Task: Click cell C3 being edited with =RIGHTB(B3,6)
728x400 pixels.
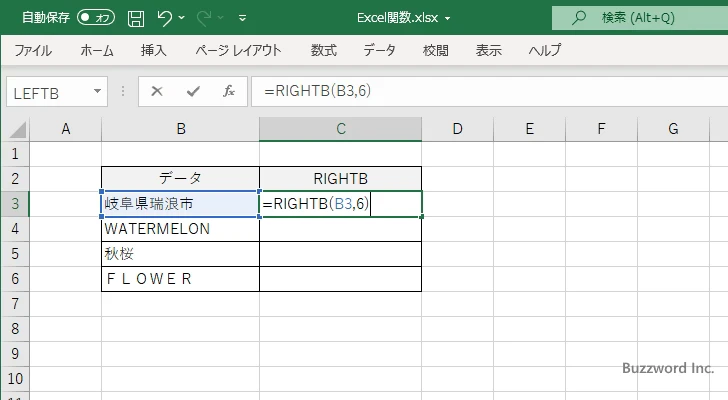Action: click(x=341, y=204)
